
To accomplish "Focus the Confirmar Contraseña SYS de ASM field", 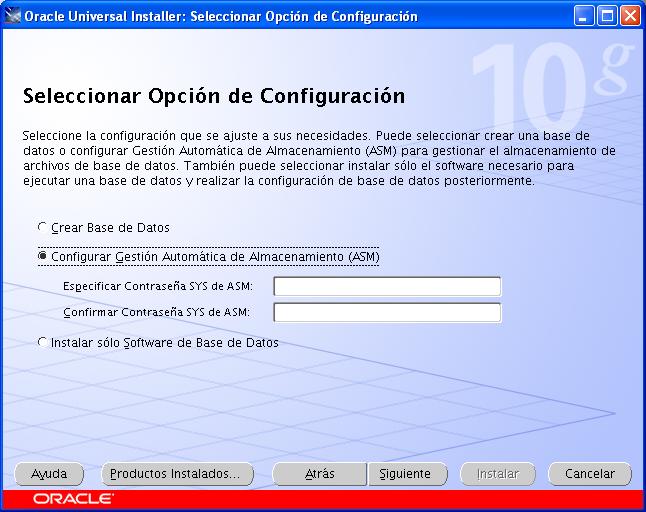I will point(387,312).
